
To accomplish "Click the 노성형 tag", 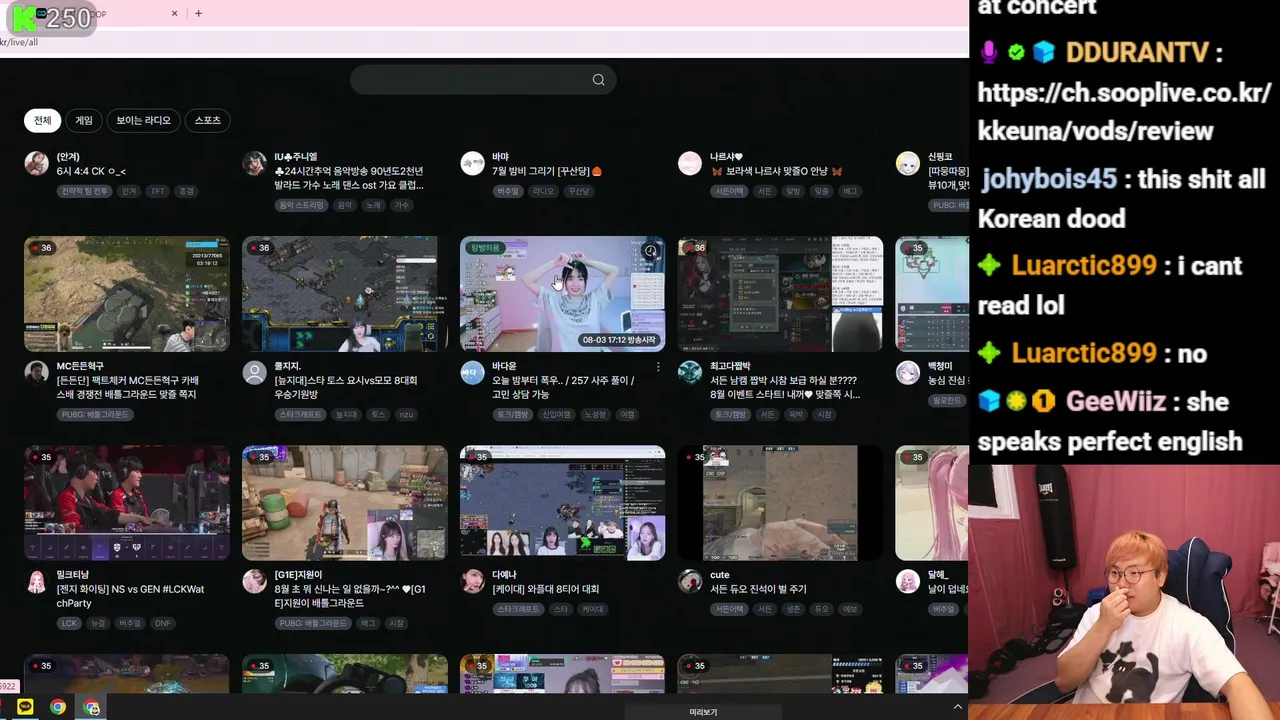I will tap(595, 414).
